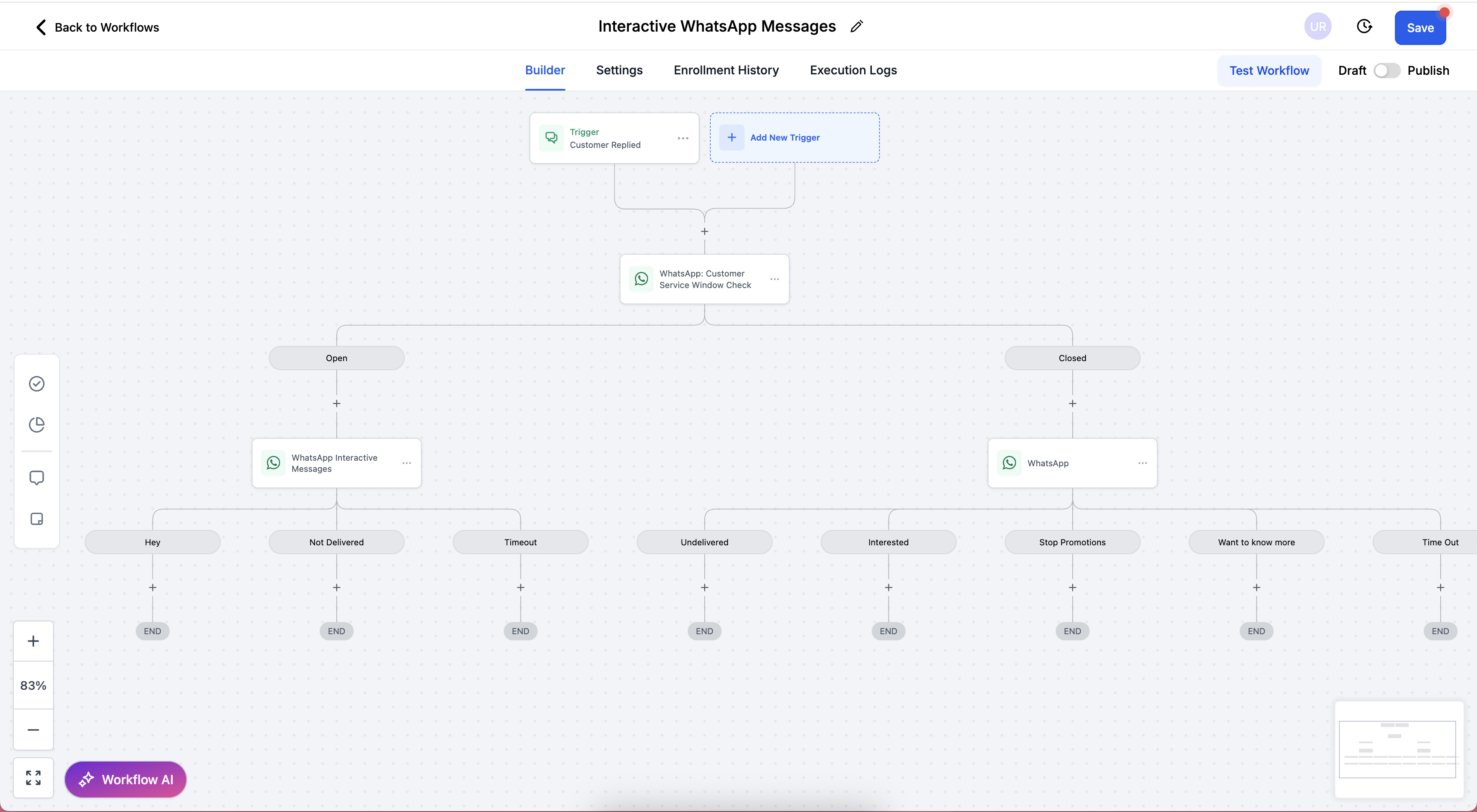Open three-dot menu on Customer Replied trigger

click(683, 138)
